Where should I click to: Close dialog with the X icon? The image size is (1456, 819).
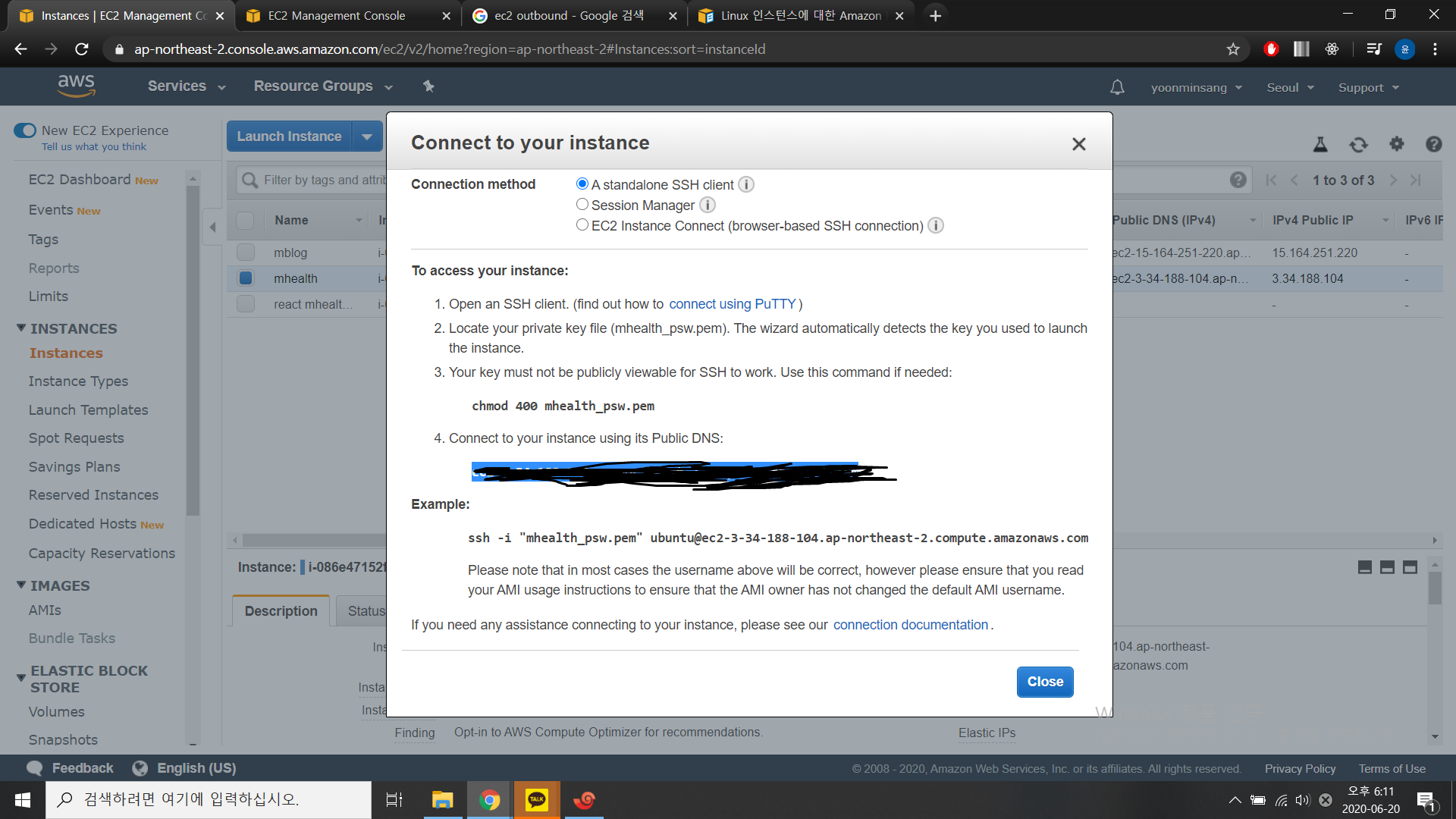tap(1078, 144)
